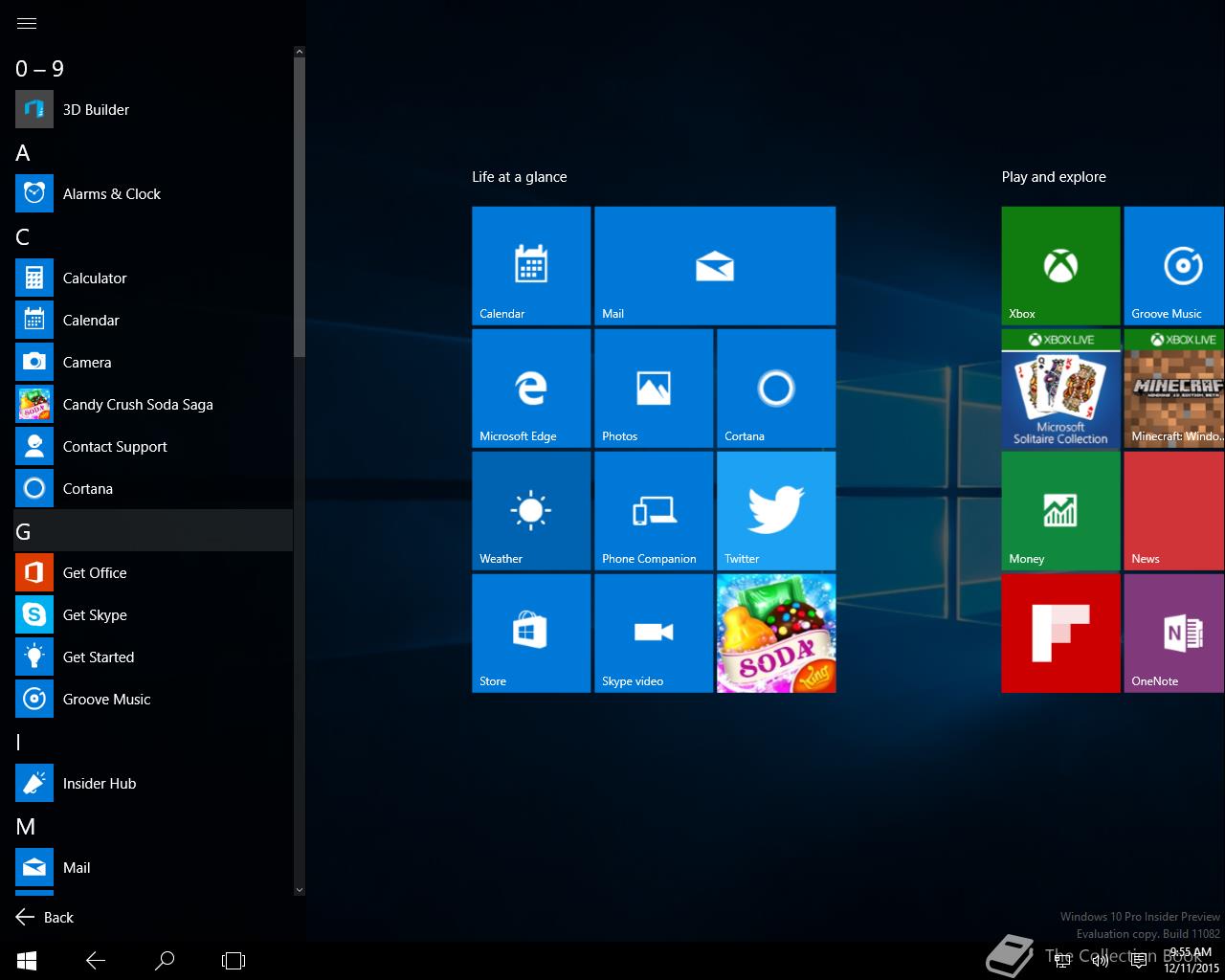Click the app list scrollbar down arrow
The image size is (1225, 980).
coord(300,890)
